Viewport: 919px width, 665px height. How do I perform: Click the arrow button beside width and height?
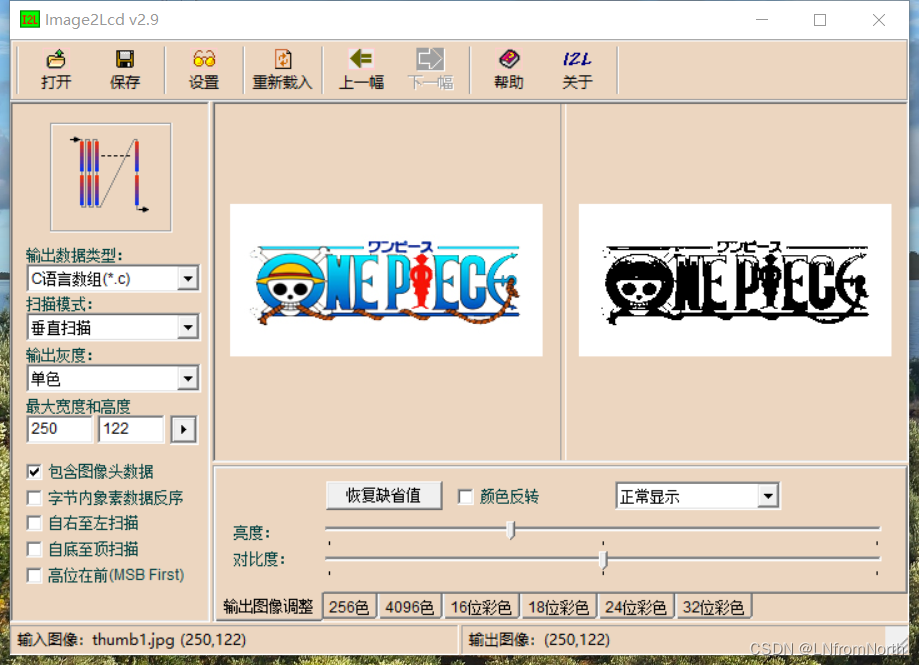pyautogui.click(x=183, y=429)
